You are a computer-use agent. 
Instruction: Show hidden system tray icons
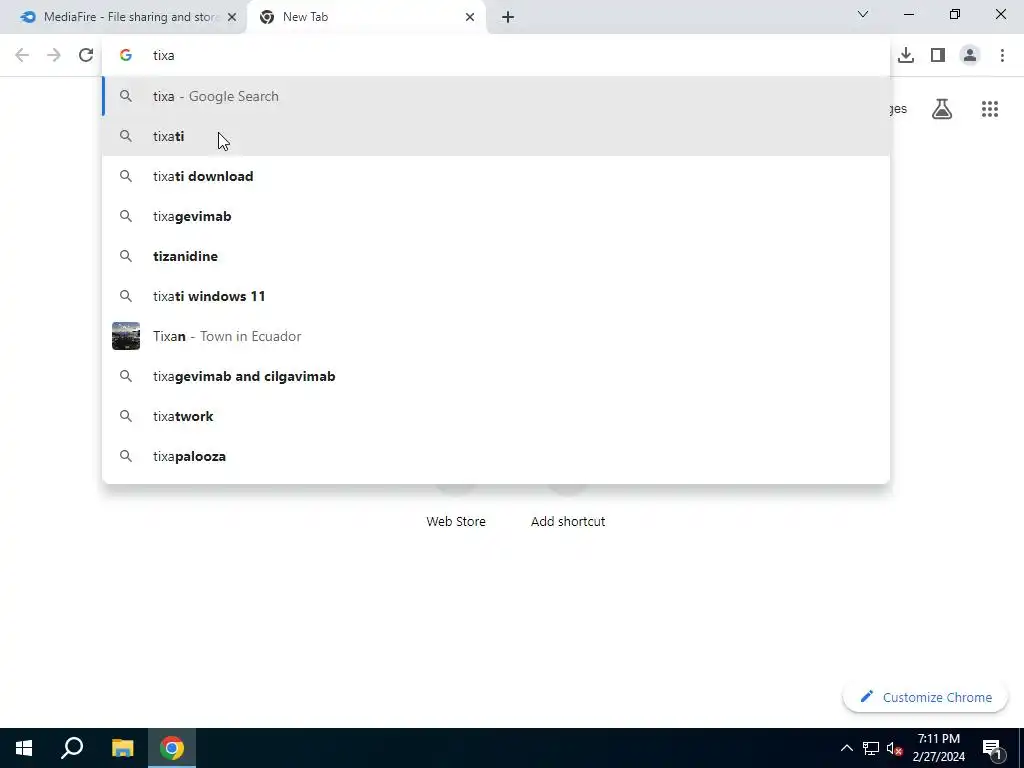(846, 748)
